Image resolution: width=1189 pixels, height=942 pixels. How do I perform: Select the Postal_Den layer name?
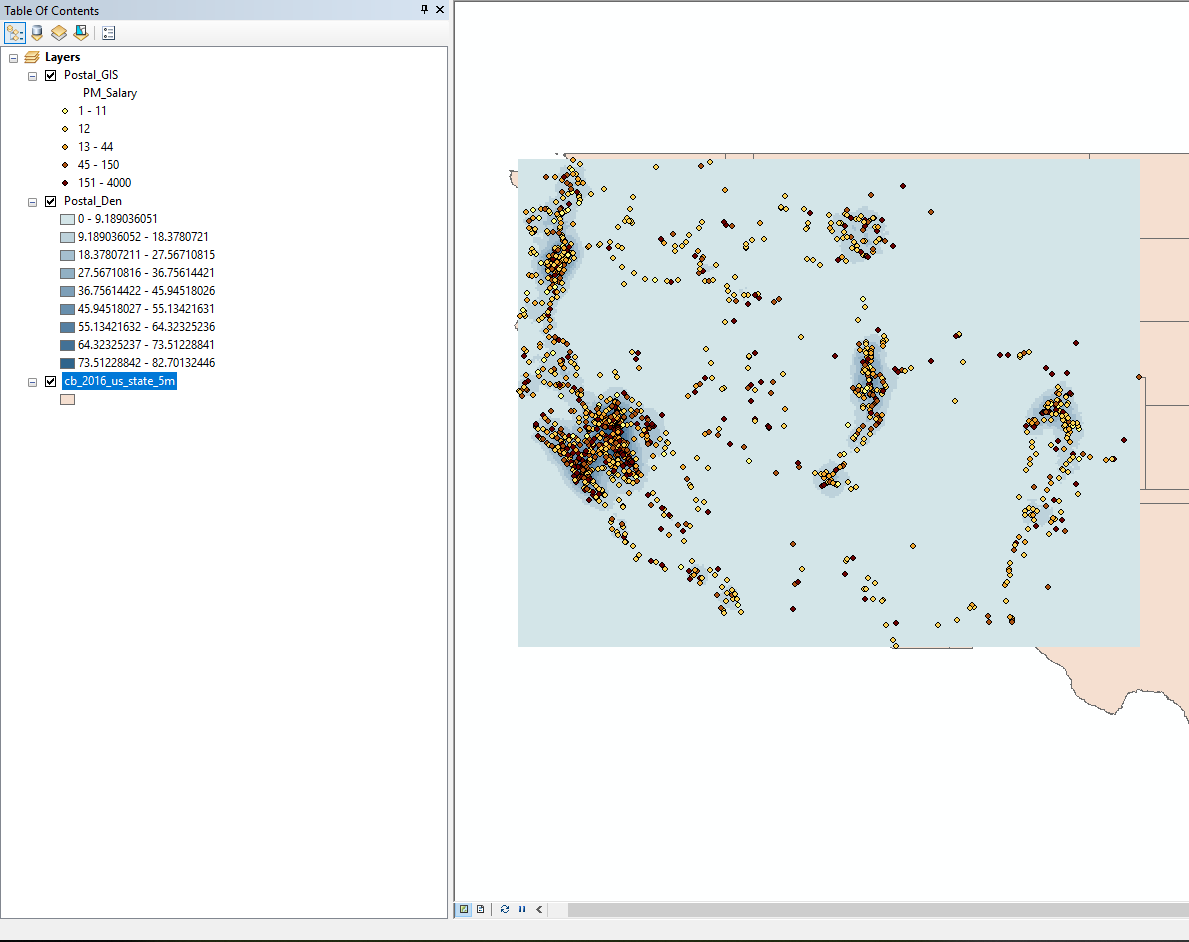click(x=93, y=201)
